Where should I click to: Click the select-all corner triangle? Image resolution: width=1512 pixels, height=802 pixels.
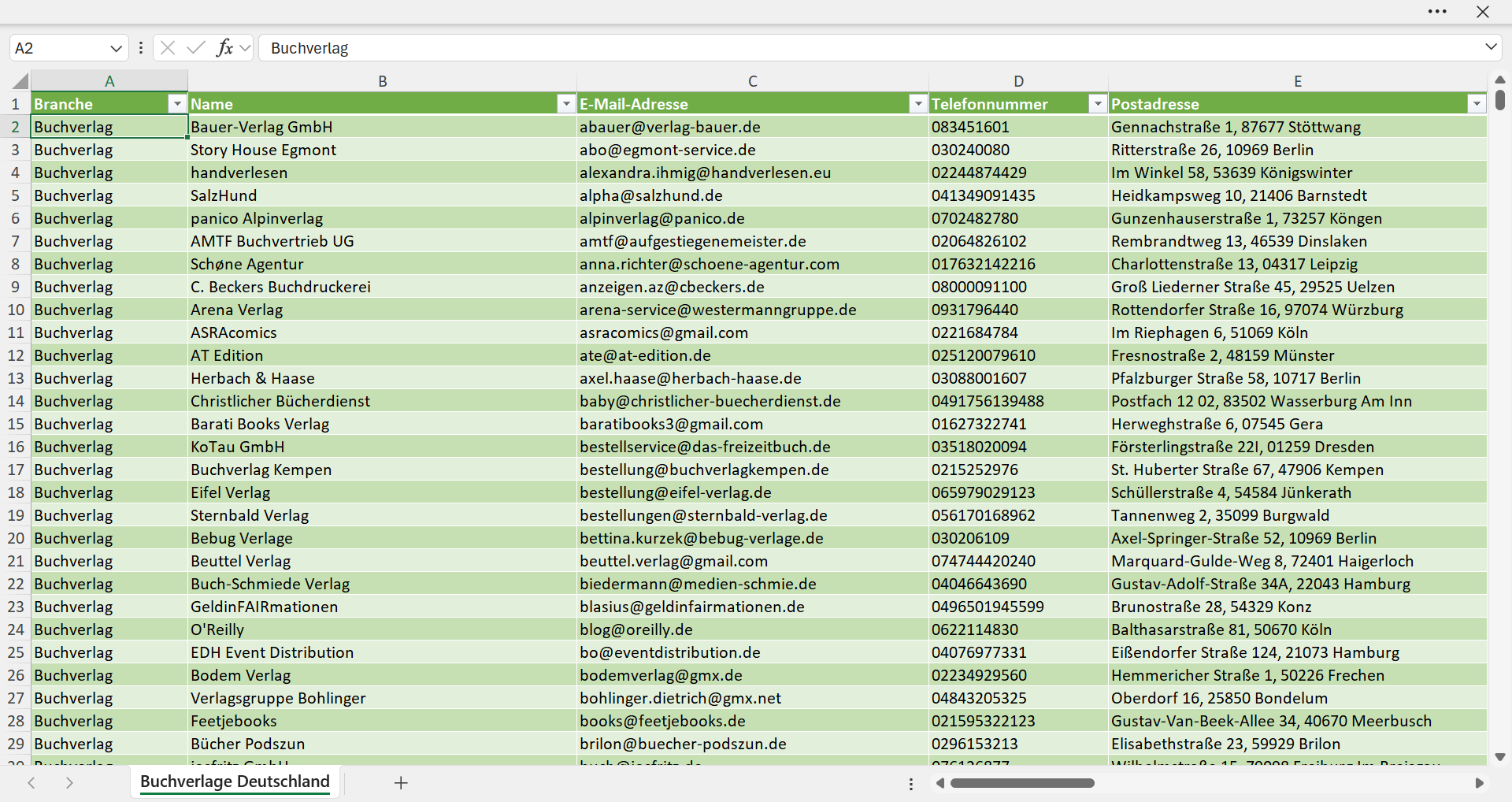20,81
